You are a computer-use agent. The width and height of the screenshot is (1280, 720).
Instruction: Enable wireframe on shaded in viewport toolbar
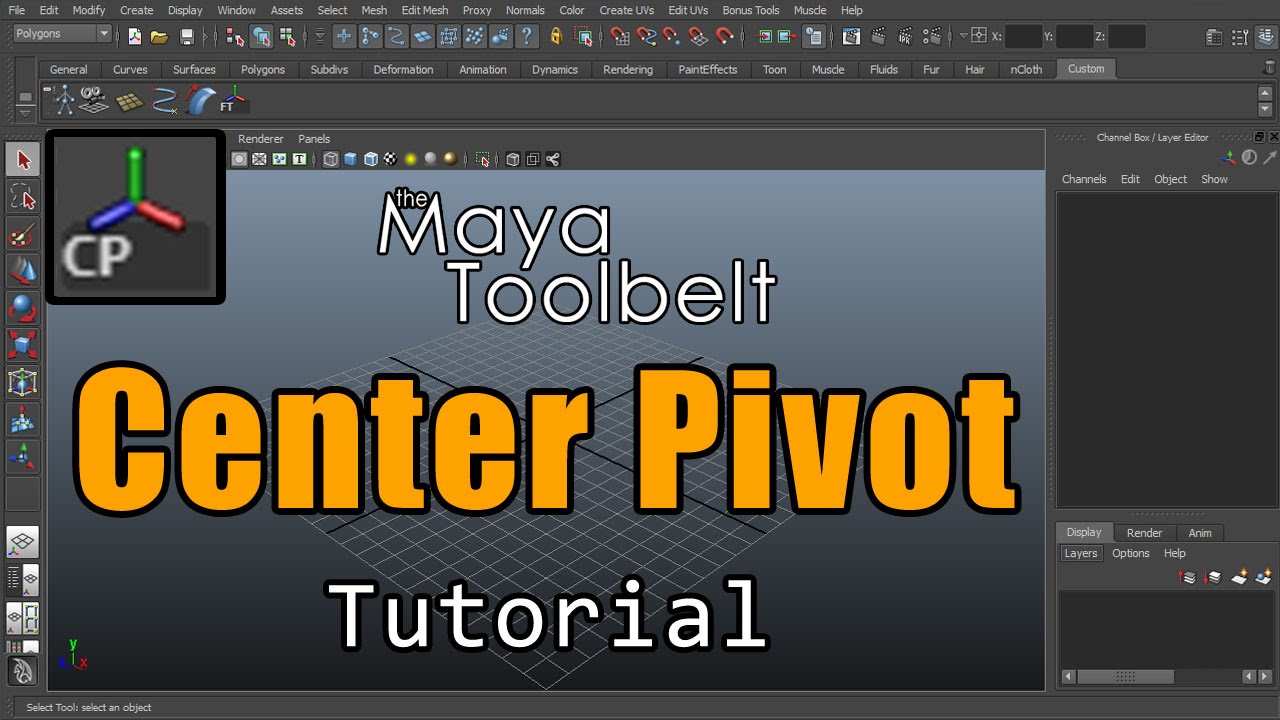click(x=370, y=159)
